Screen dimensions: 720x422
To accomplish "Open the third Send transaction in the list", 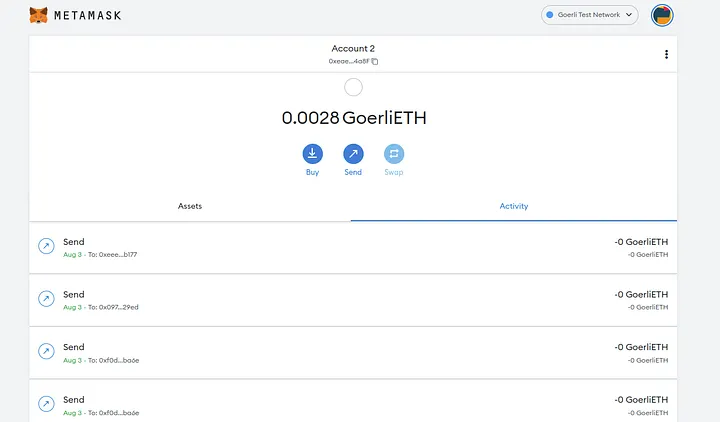I will [353, 352].
